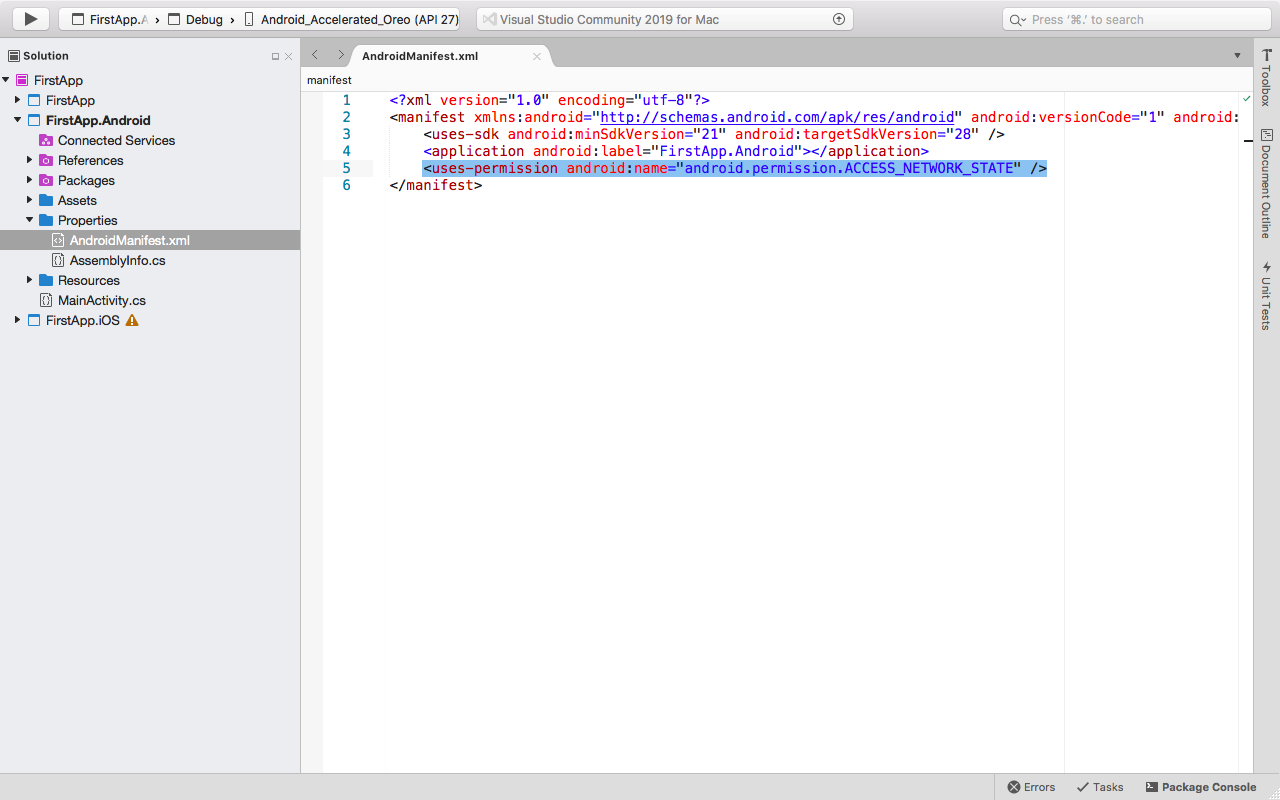Select the FirstApp.Android project label
This screenshot has width=1280, height=800.
[98, 120]
